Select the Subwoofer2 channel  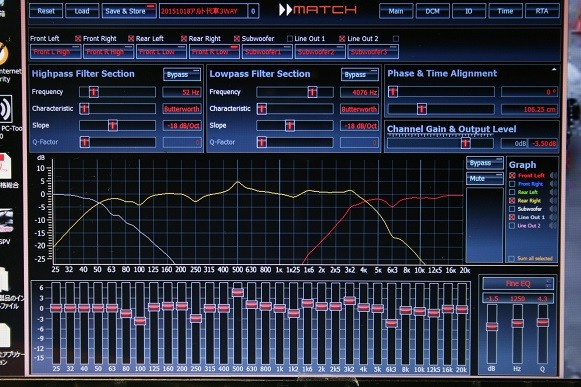coord(320,52)
